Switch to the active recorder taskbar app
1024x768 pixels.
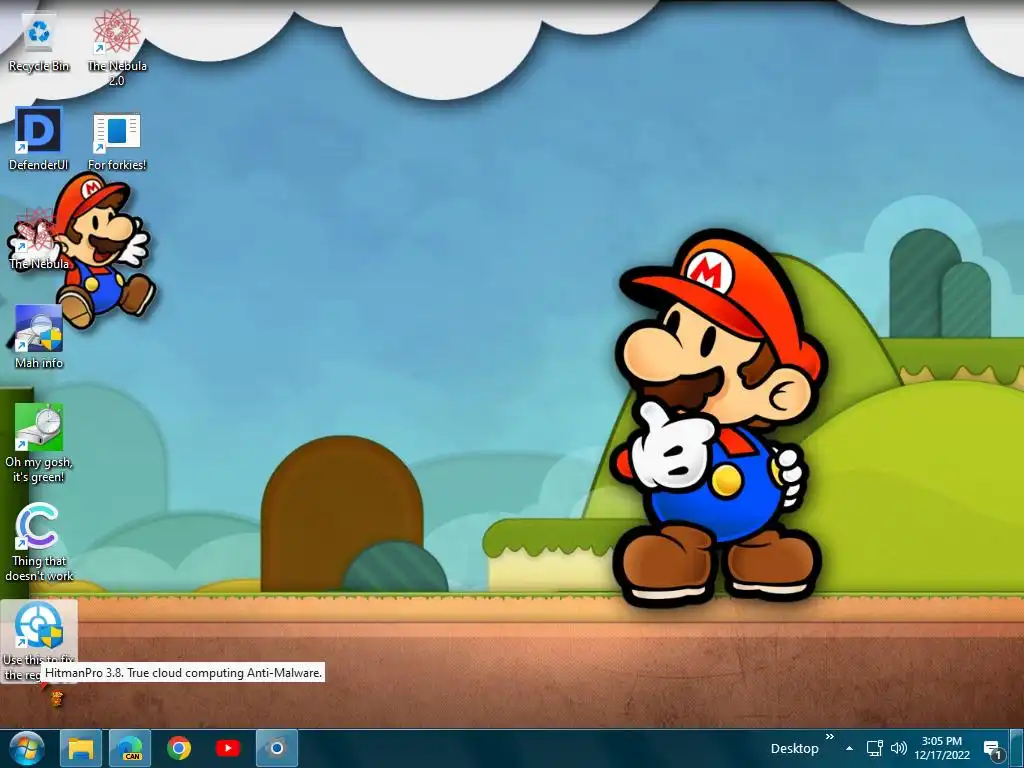pyautogui.click(x=277, y=748)
